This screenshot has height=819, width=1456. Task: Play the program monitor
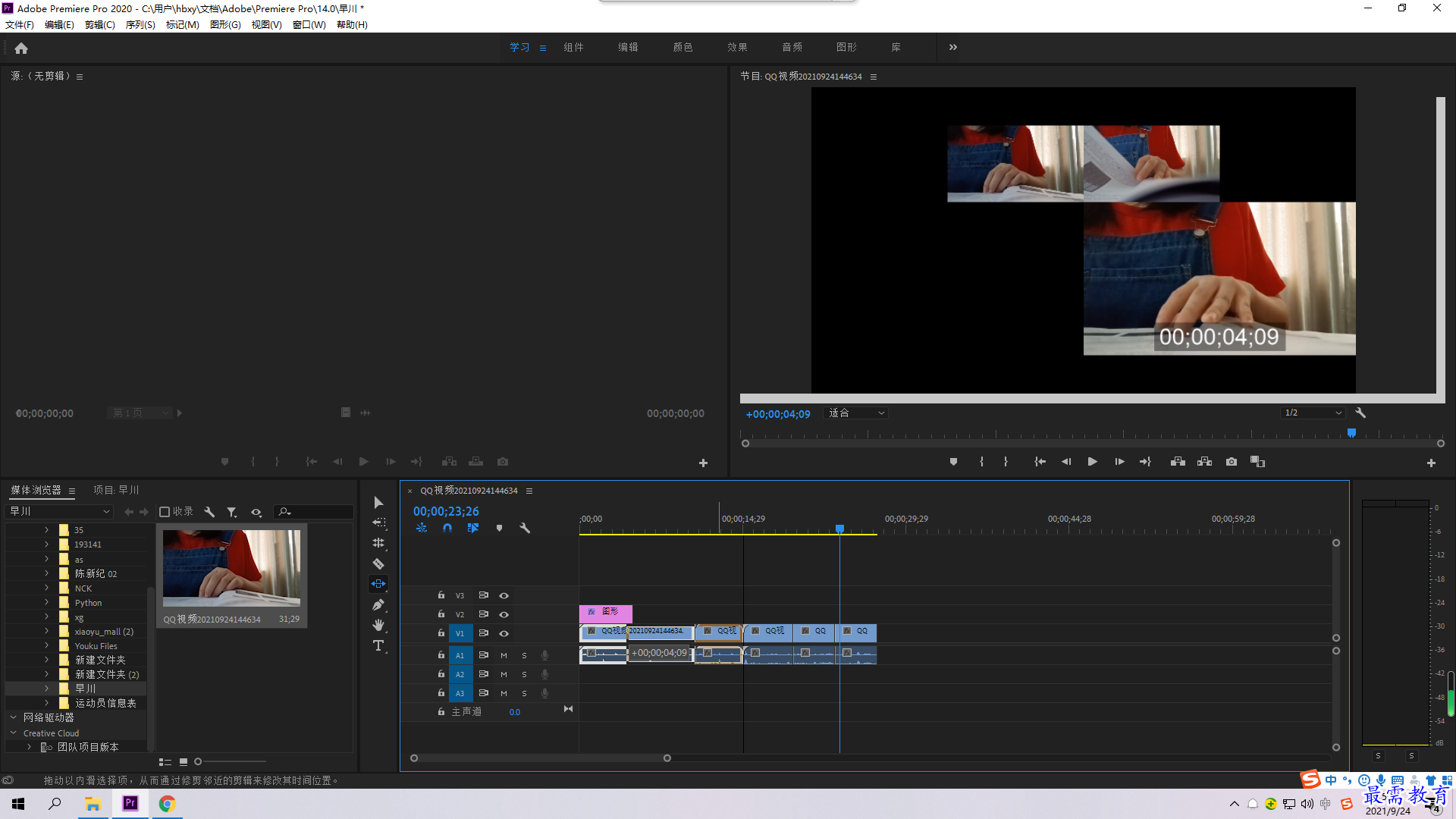pos(1092,462)
